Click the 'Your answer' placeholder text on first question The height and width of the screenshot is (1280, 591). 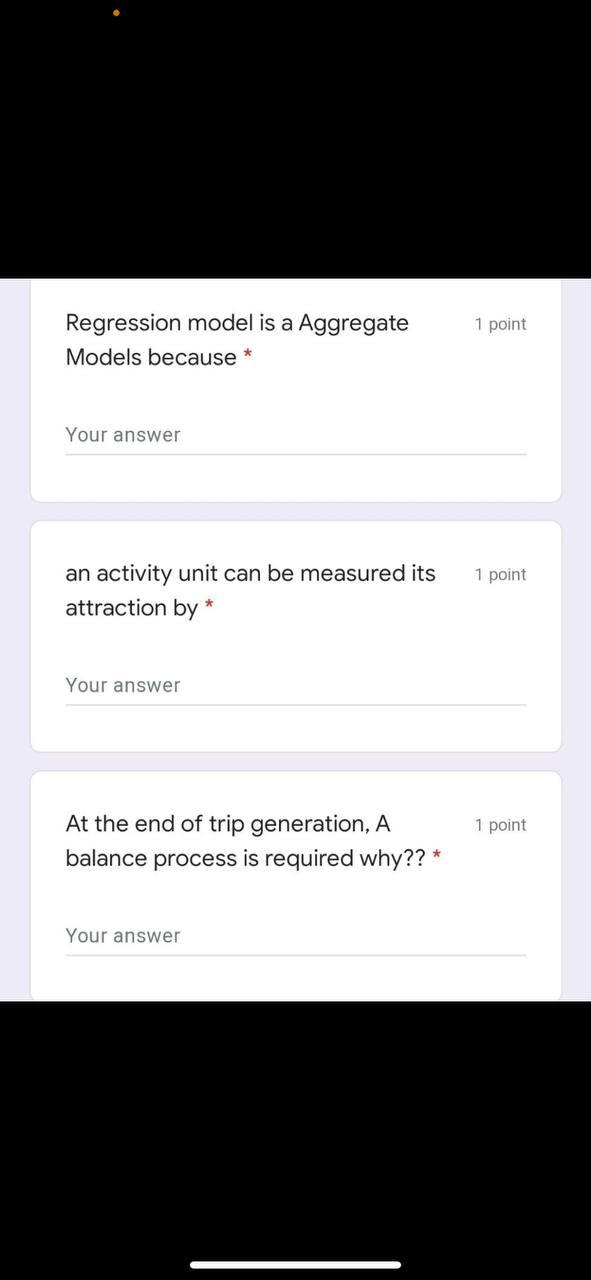(x=123, y=434)
